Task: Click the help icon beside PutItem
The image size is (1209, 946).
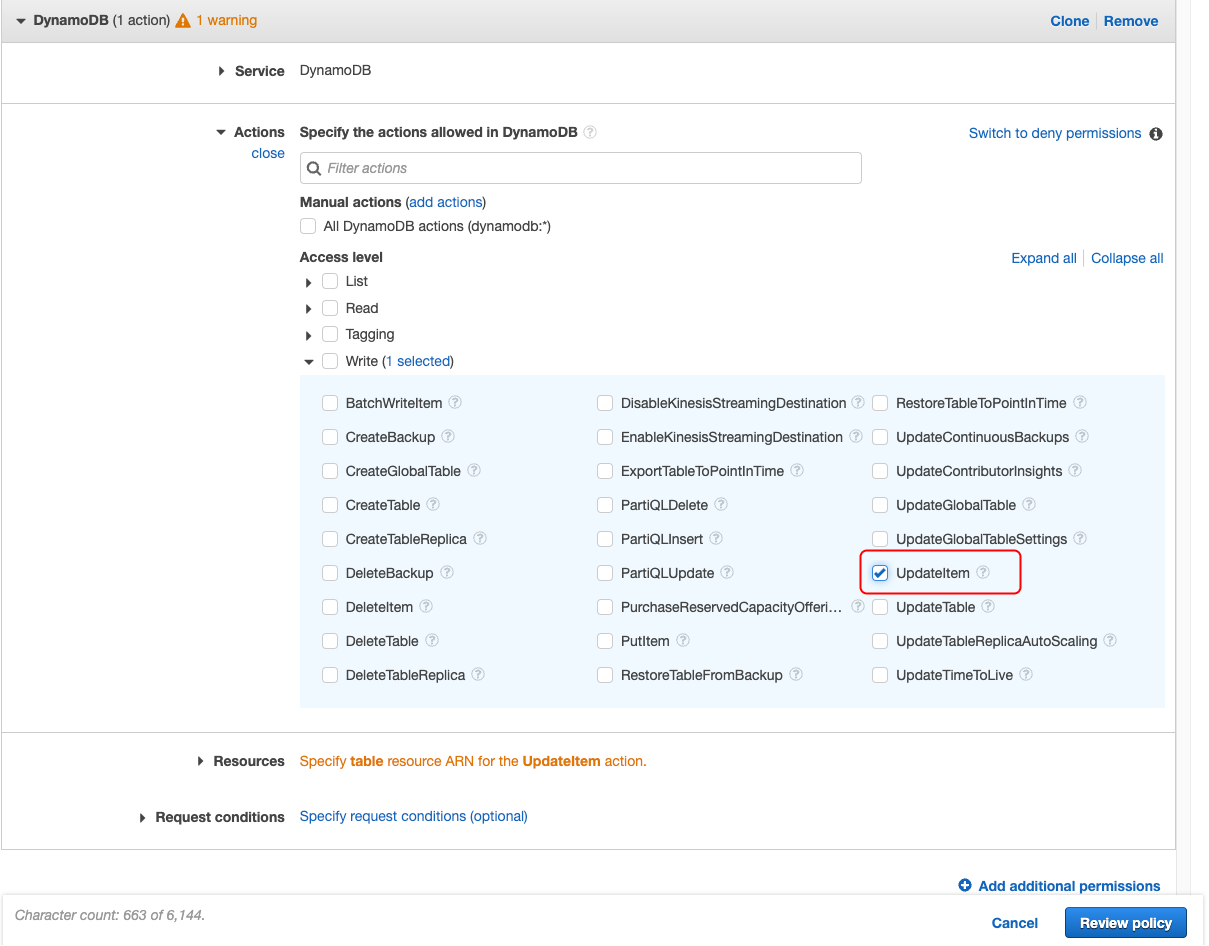Action: (x=682, y=641)
